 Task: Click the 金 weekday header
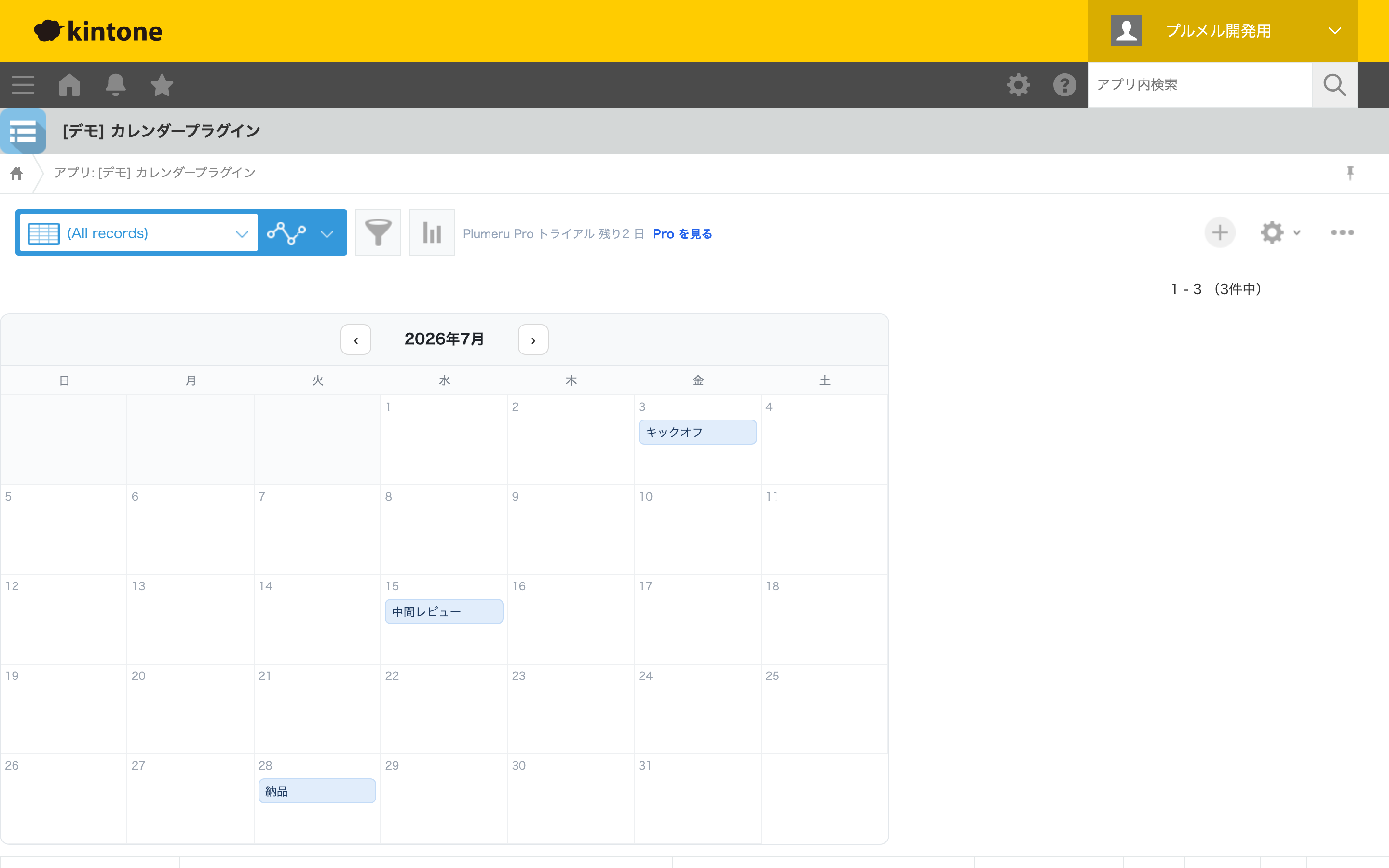698,380
